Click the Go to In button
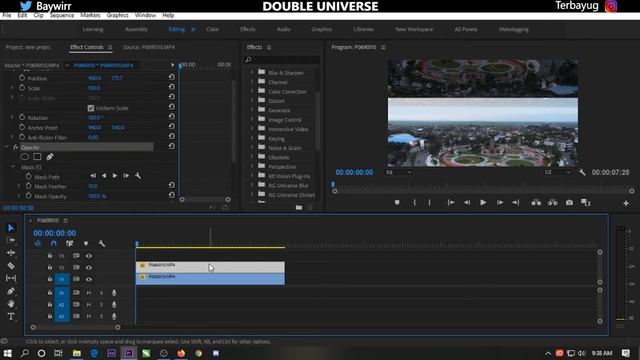Image resolution: width=640 pixels, height=360 pixels. click(x=451, y=202)
